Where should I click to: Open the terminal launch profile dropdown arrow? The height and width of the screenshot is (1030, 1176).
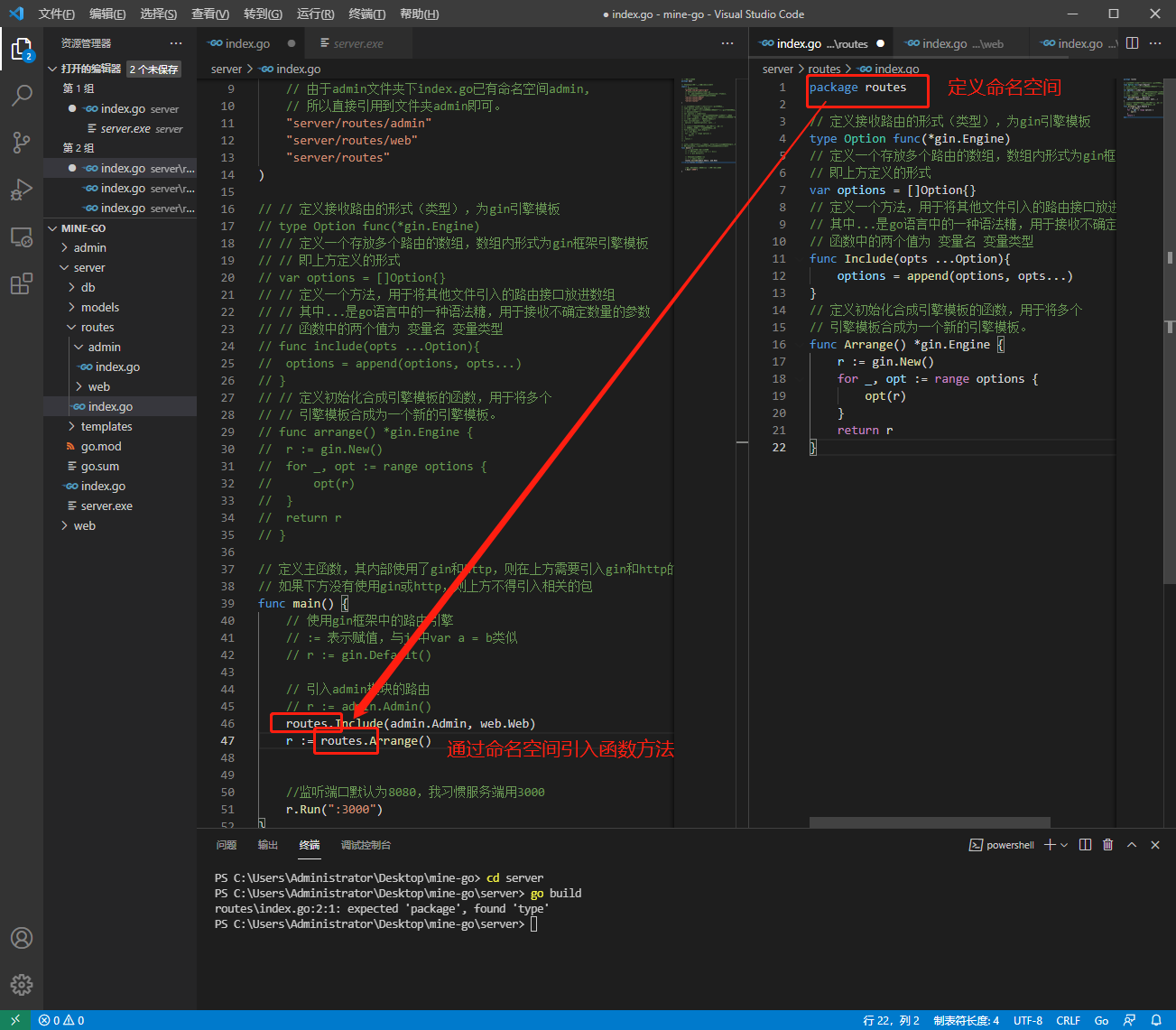tap(1064, 845)
